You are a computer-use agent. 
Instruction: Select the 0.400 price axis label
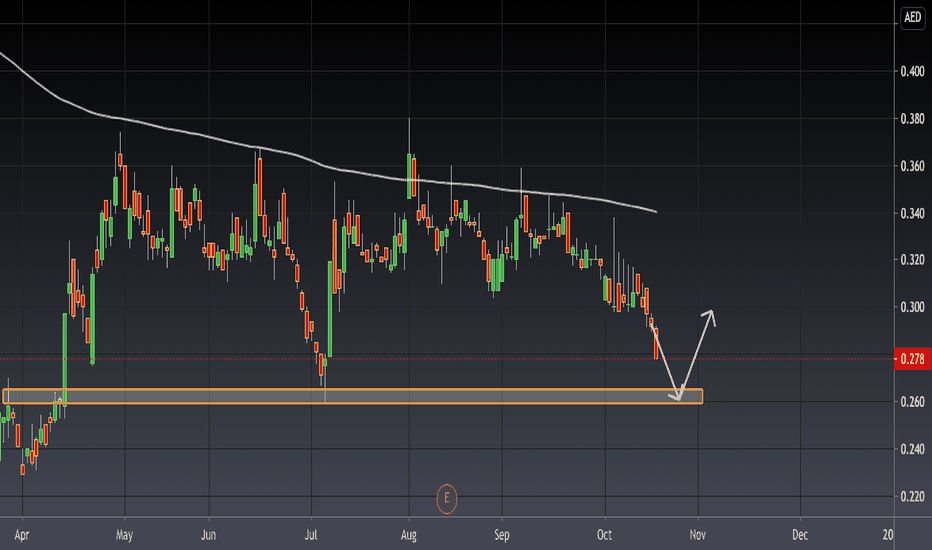click(x=912, y=71)
